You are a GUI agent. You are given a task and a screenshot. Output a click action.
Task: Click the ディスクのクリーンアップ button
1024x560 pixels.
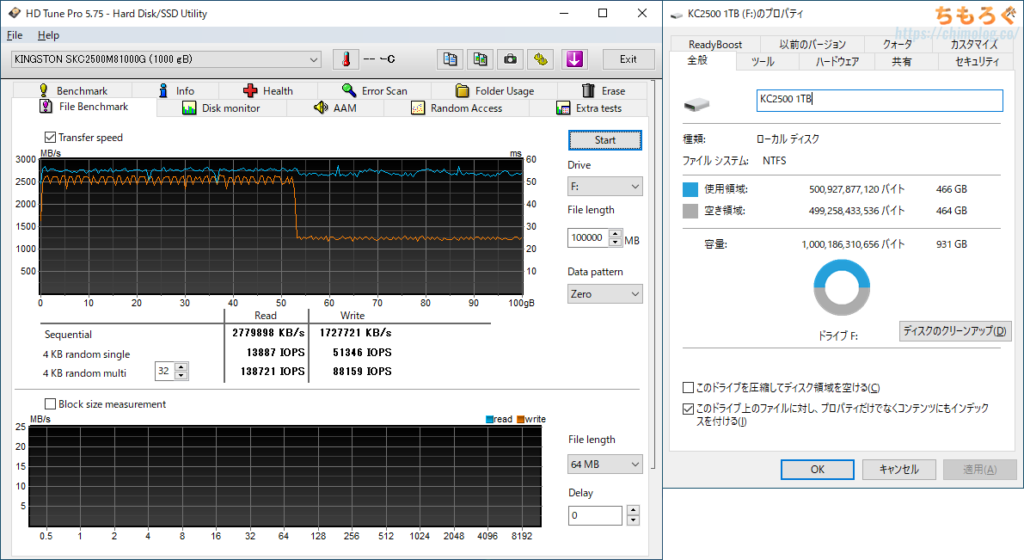tap(954, 331)
